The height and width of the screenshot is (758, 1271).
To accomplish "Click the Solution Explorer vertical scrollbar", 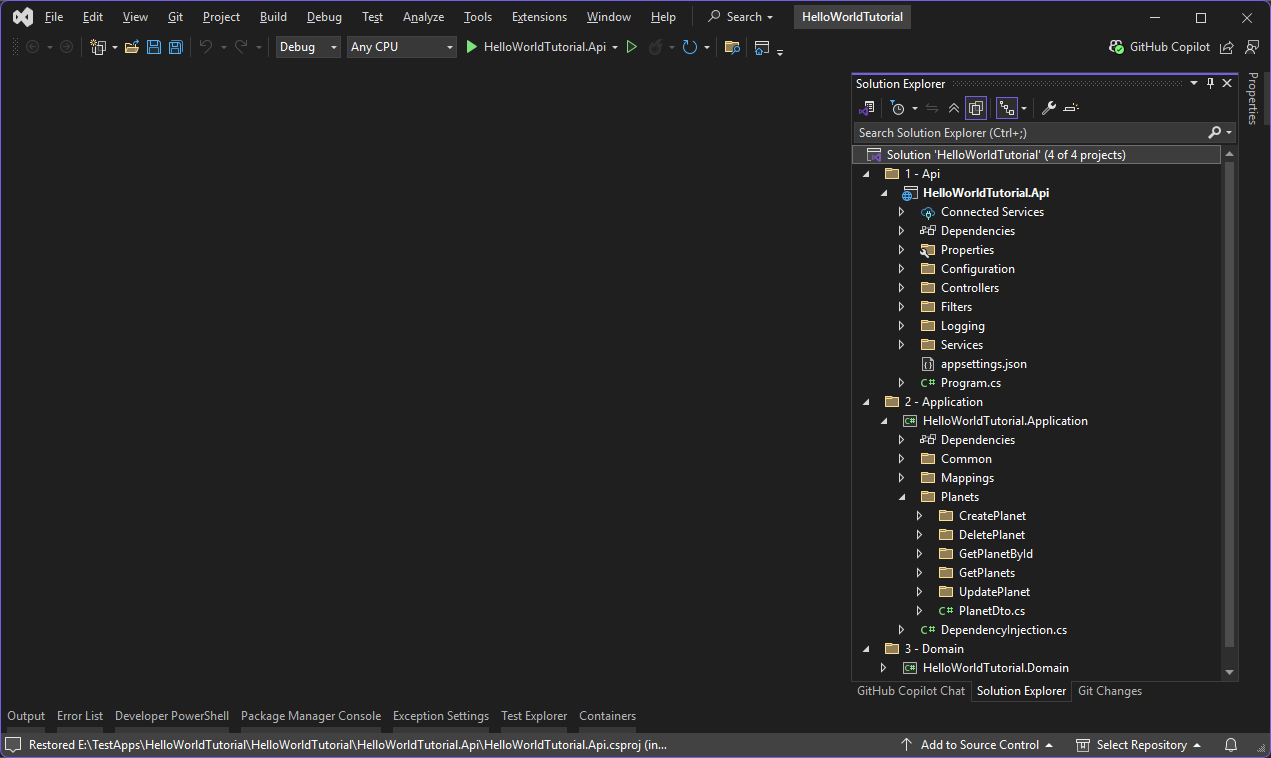I will 1229,403.
